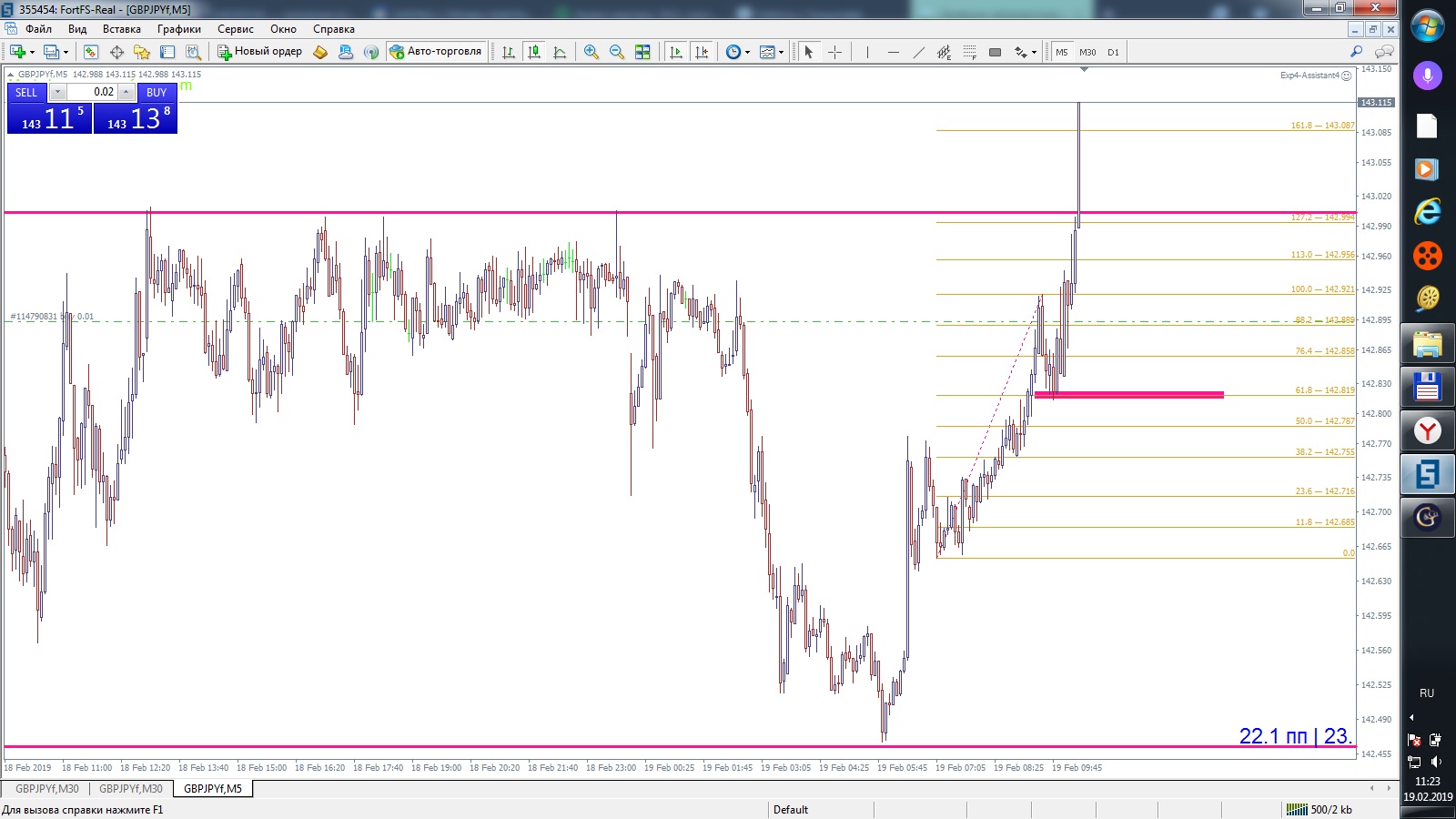Click the 500/2 kb connection status
1456x819 pixels.
[x=1319, y=810]
